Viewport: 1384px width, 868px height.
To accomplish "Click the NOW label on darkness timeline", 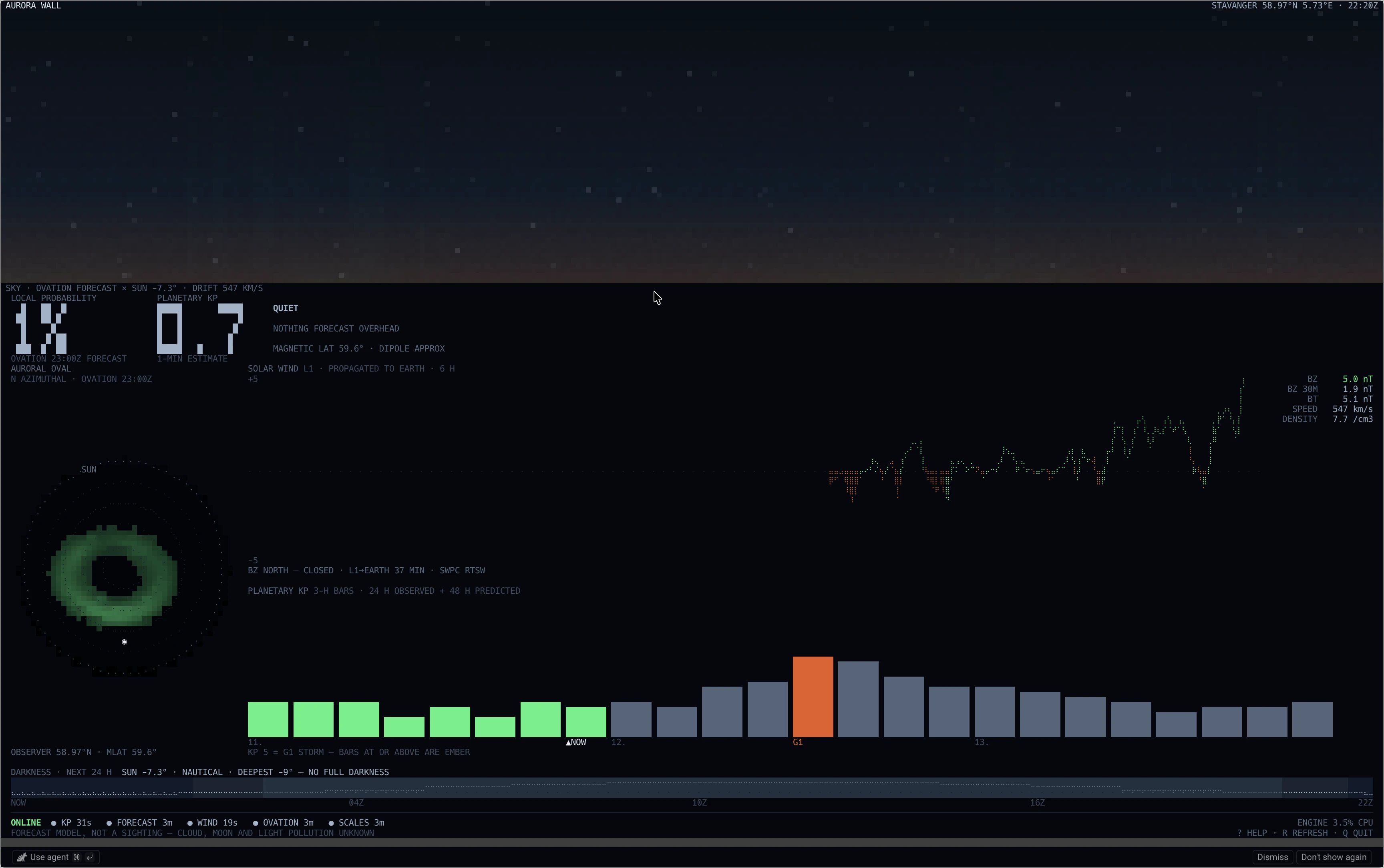I will point(18,803).
